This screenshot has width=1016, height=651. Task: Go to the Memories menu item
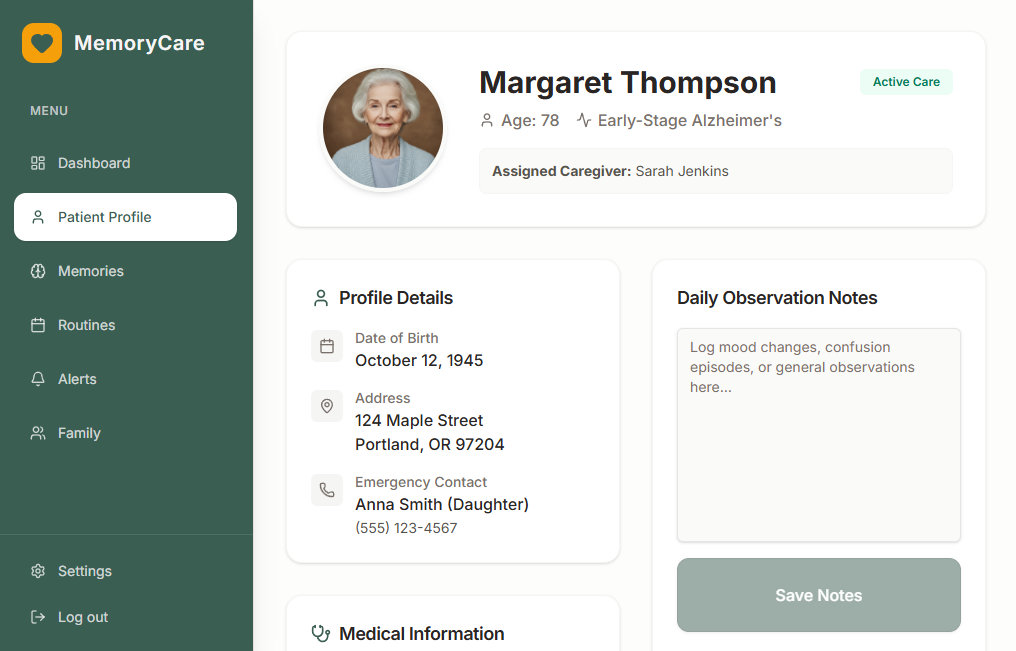(91, 271)
